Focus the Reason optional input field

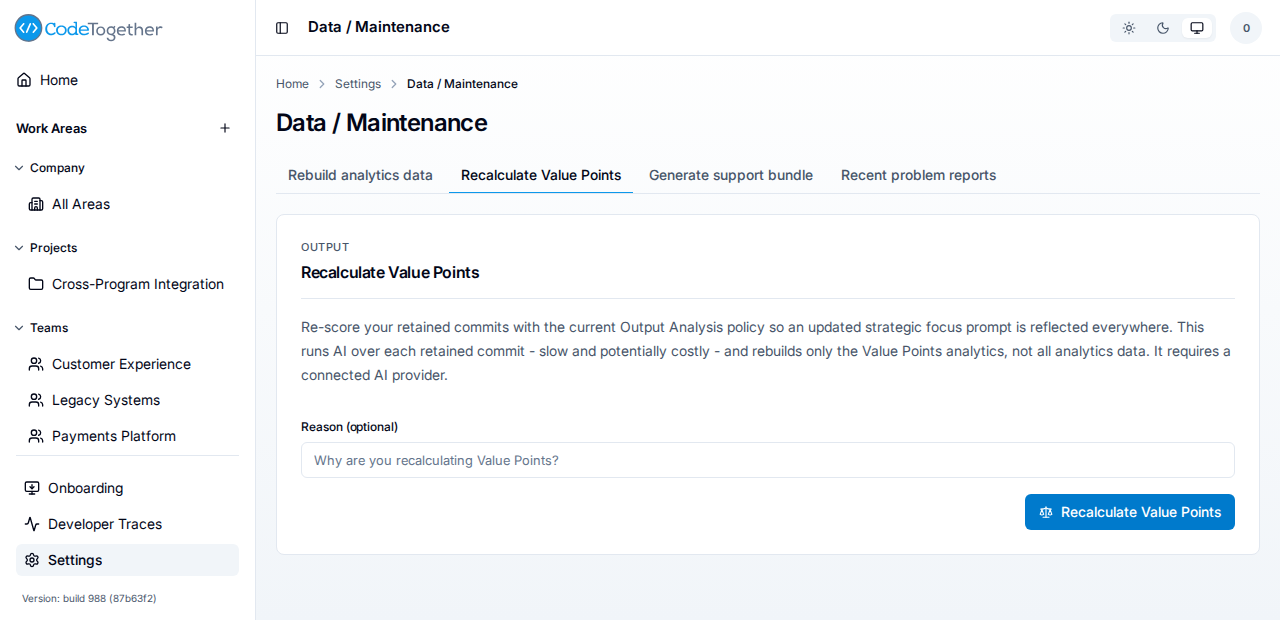click(768, 460)
